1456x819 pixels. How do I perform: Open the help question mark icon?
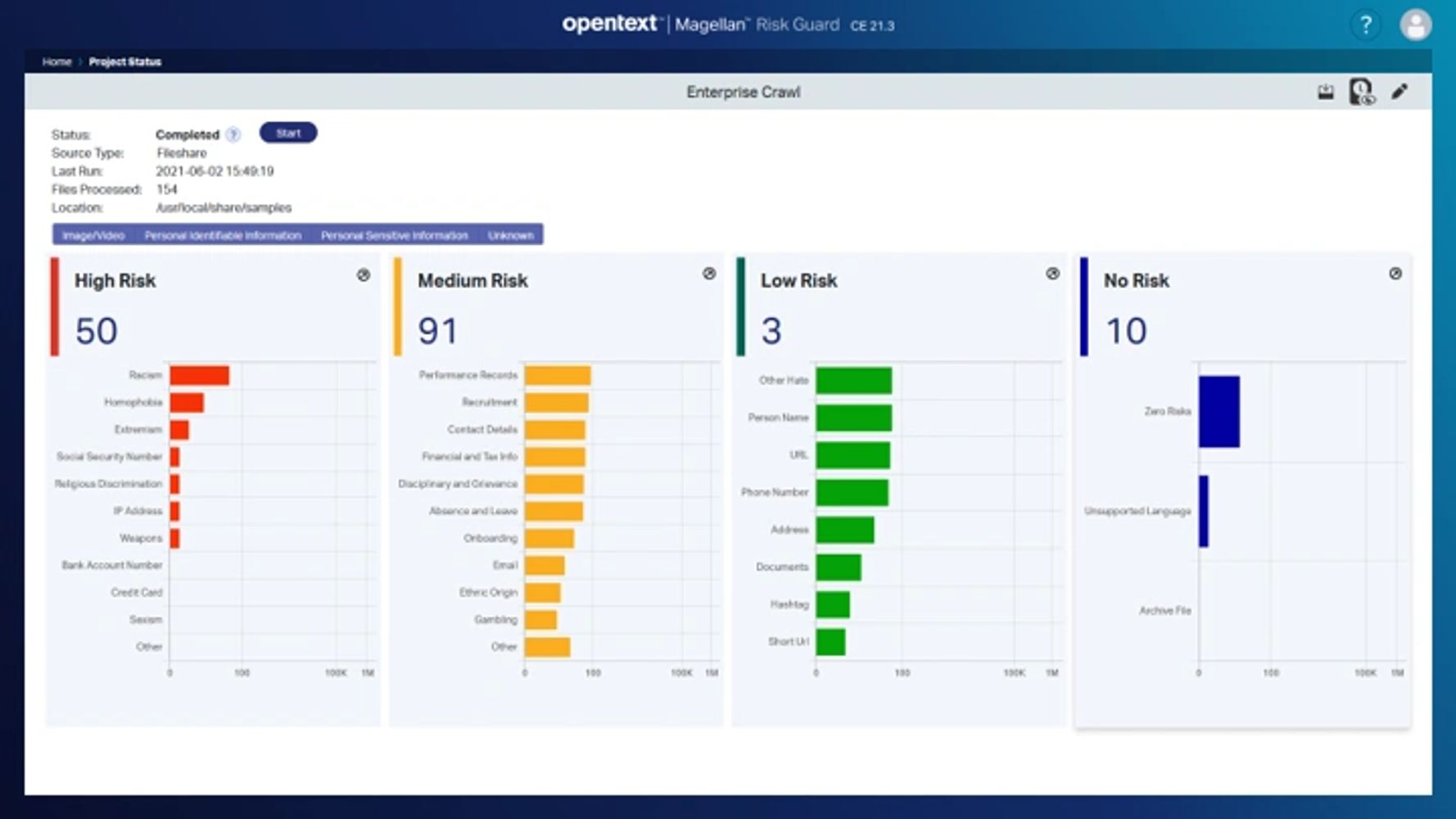[1365, 25]
